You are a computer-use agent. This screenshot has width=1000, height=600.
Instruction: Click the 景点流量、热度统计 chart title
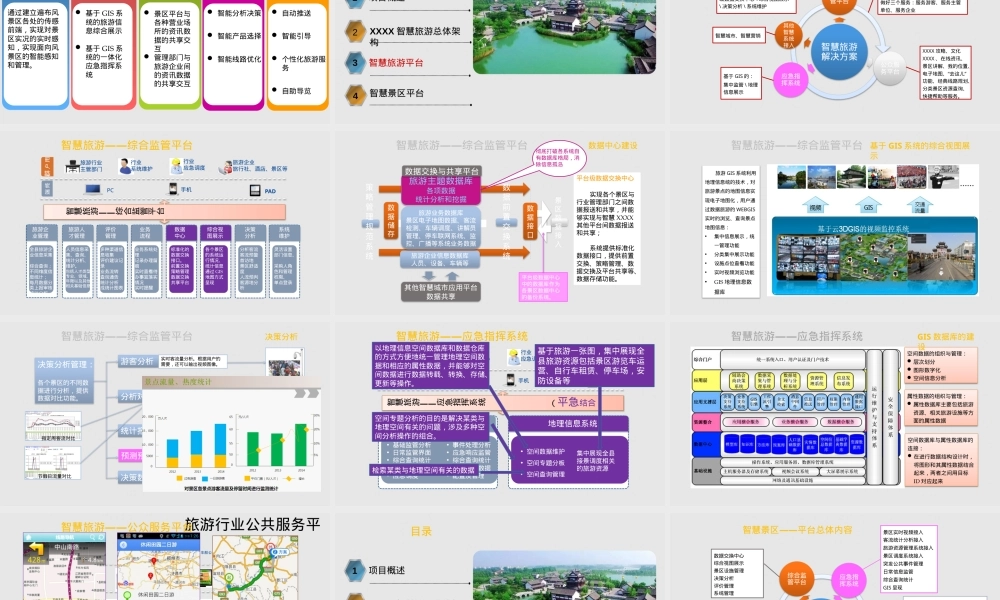(x=177, y=381)
